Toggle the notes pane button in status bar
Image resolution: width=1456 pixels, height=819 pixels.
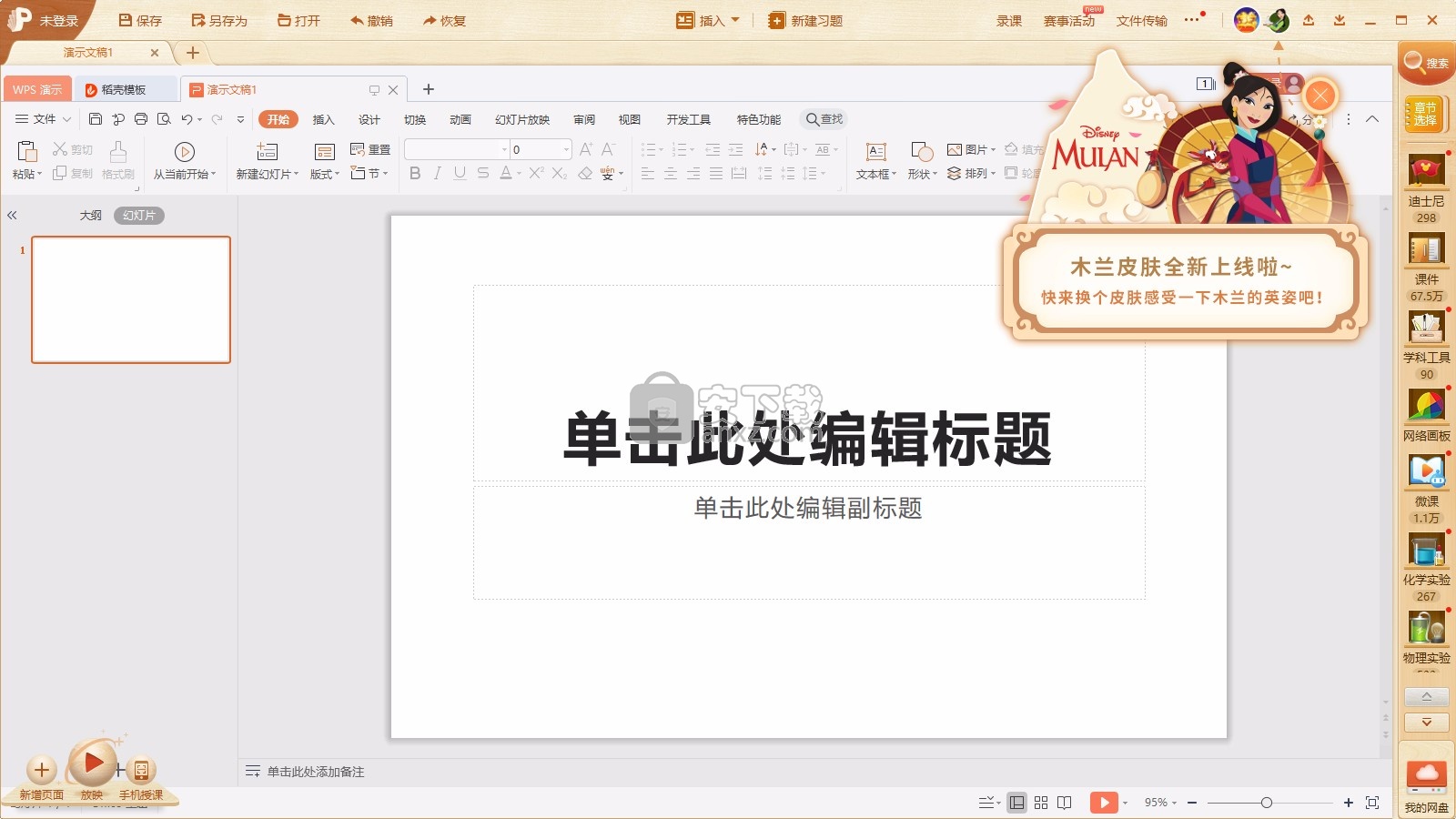(987, 803)
